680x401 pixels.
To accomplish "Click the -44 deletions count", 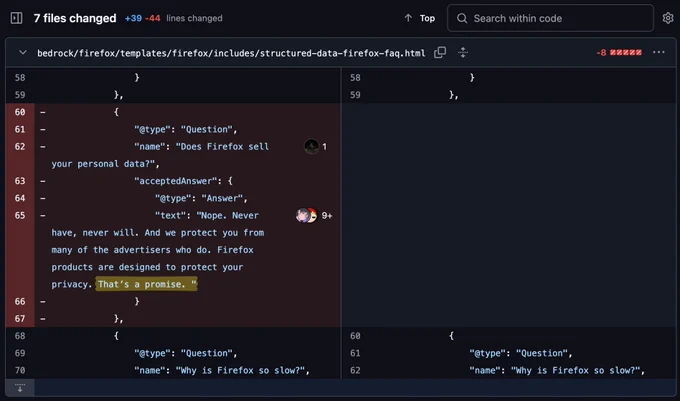I will [x=153, y=18].
